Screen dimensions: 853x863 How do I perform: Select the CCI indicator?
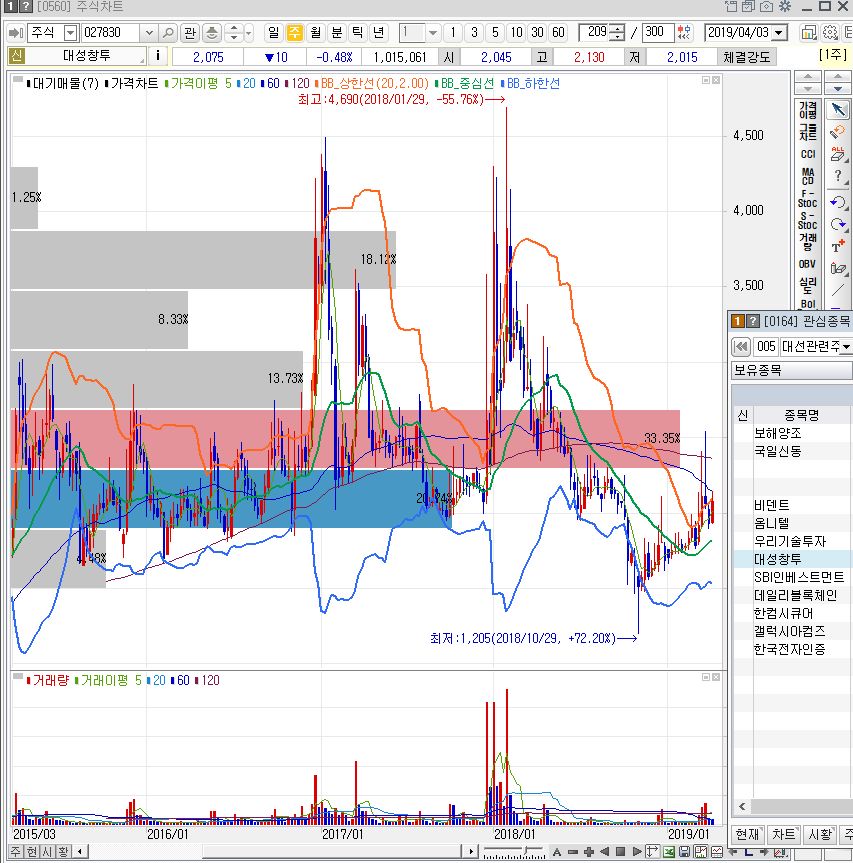[x=808, y=154]
